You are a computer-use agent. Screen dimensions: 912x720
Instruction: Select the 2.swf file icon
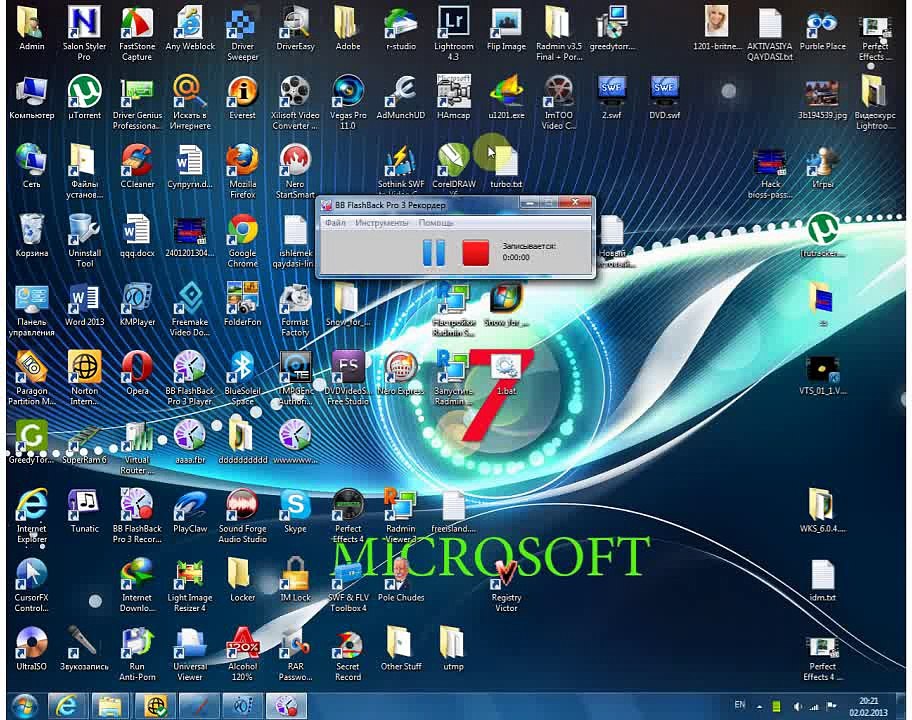pyautogui.click(x=611, y=97)
